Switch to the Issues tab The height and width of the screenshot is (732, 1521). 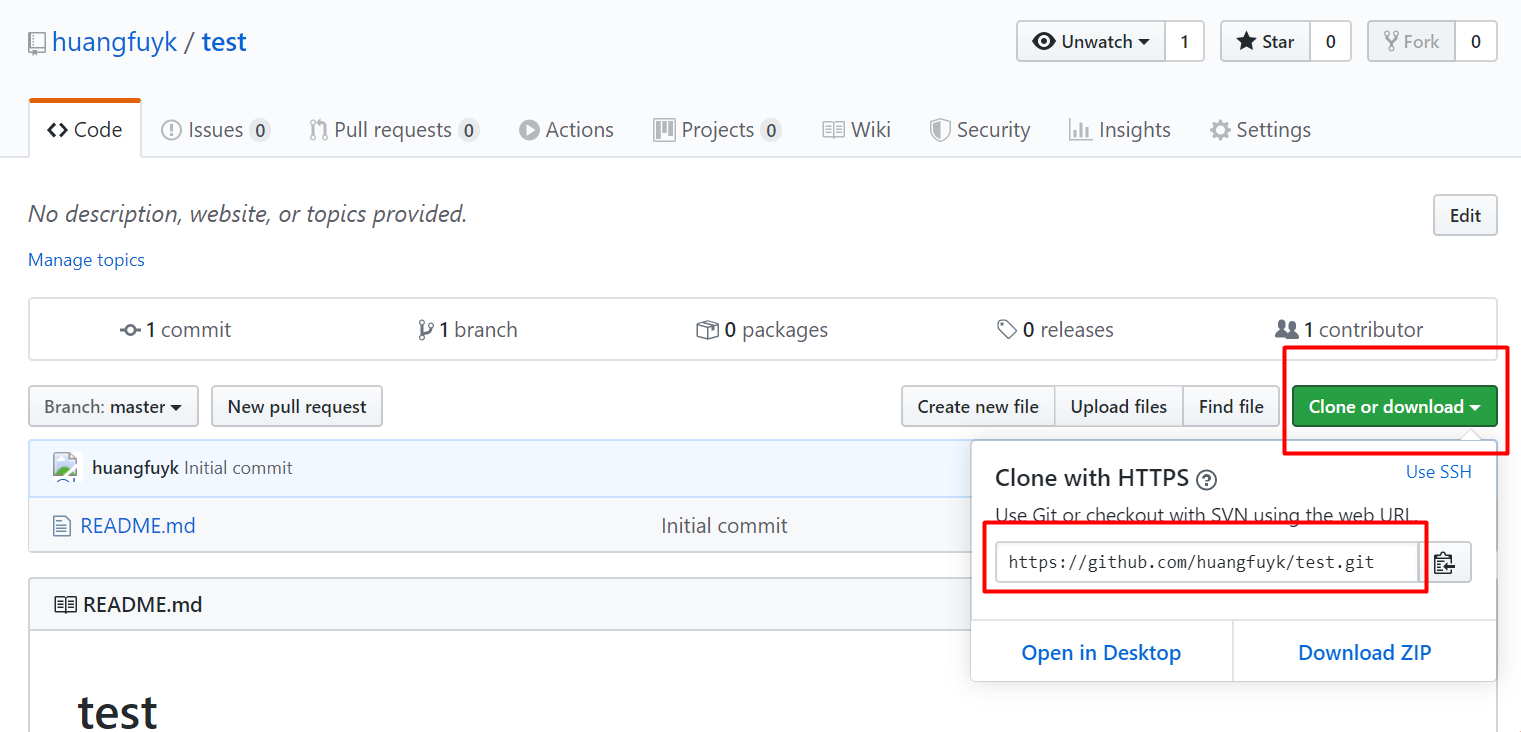pyautogui.click(x=216, y=130)
